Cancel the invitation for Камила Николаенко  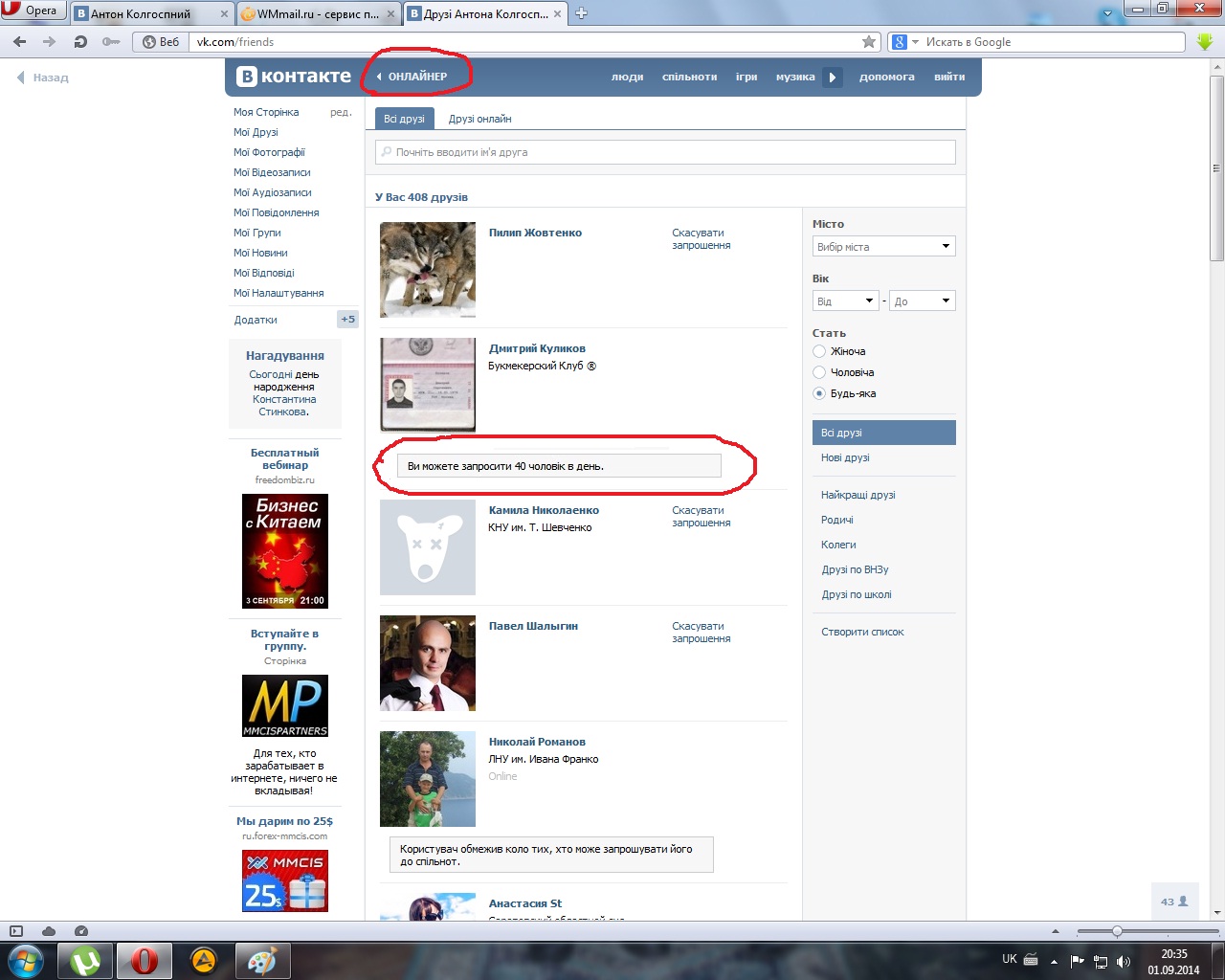pos(702,517)
